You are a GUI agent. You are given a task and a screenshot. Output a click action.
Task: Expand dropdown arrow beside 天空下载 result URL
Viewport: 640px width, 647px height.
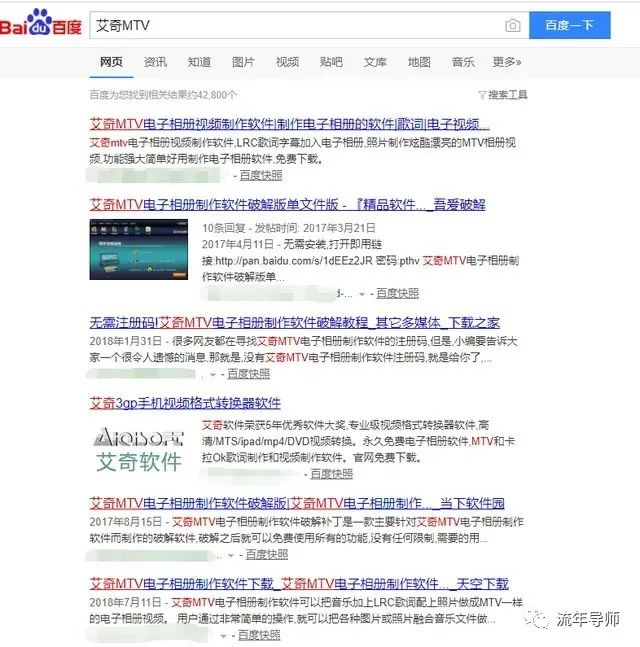click(223, 636)
